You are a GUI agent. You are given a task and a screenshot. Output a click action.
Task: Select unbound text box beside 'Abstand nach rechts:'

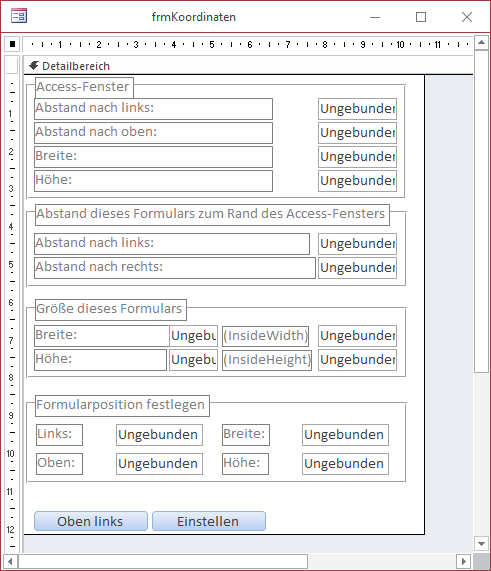point(357,268)
